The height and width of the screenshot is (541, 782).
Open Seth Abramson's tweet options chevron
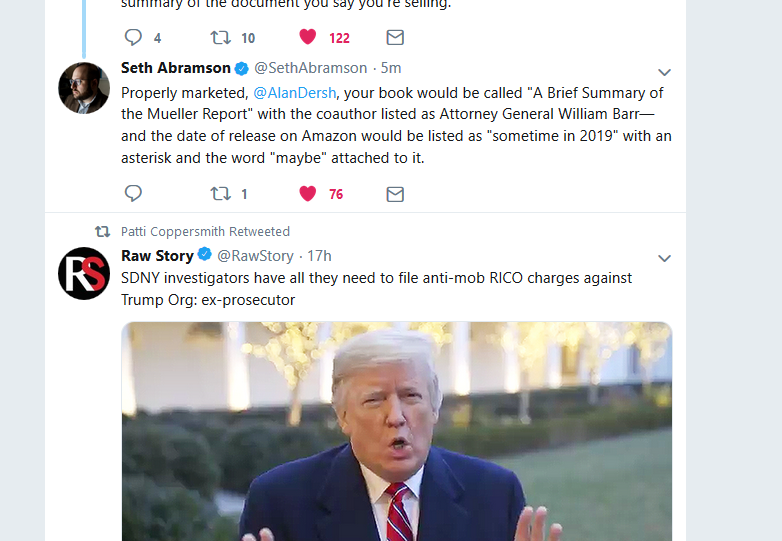pyautogui.click(x=664, y=72)
